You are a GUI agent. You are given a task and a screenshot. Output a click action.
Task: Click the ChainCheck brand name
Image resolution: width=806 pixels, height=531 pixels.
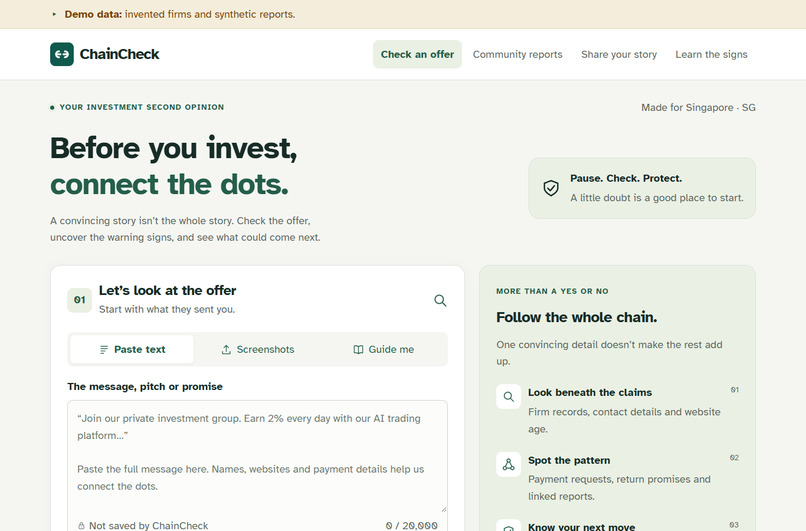[x=119, y=54]
